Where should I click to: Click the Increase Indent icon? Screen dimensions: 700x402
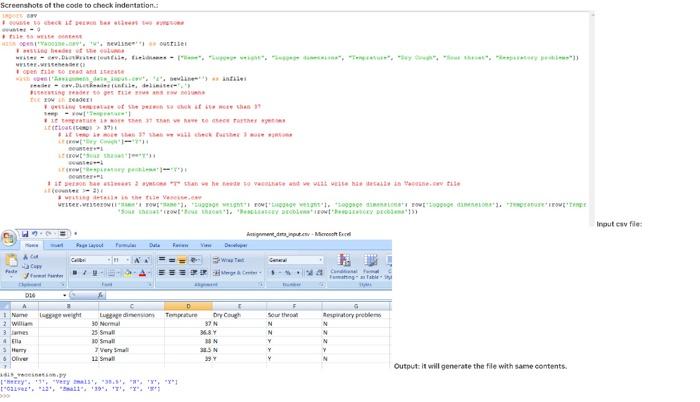(x=204, y=272)
